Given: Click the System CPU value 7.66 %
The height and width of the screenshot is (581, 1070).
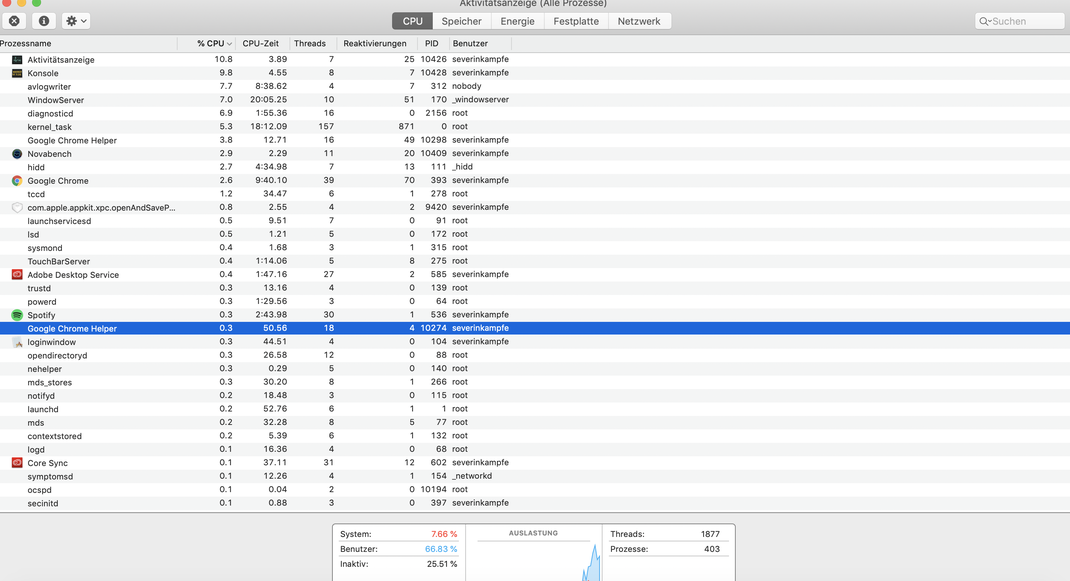Looking at the screenshot, I should [x=444, y=534].
